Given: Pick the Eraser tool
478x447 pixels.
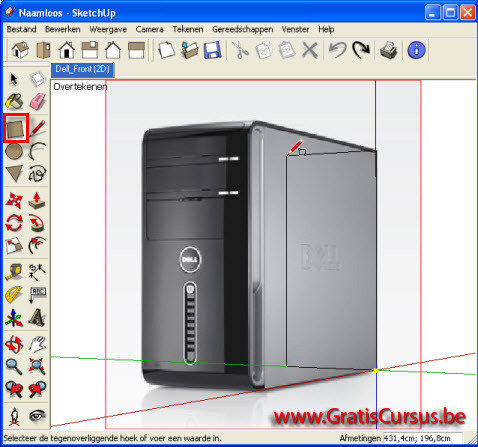Looking at the screenshot, I should tap(37, 101).
